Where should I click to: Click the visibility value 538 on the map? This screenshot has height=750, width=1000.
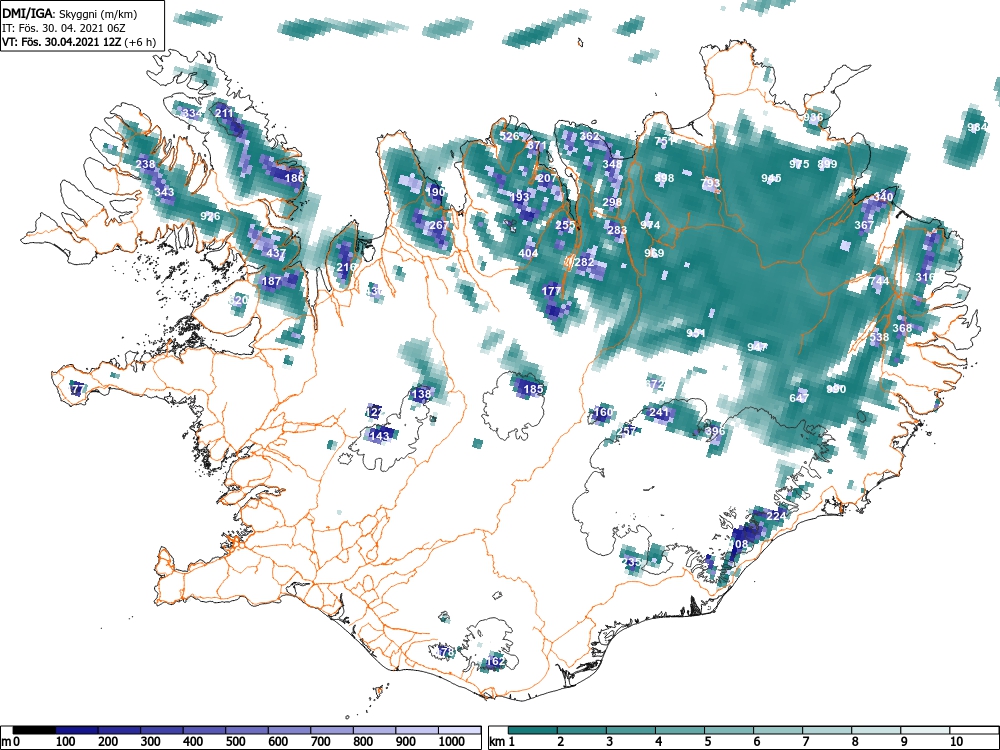pyautogui.click(x=879, y=337)
